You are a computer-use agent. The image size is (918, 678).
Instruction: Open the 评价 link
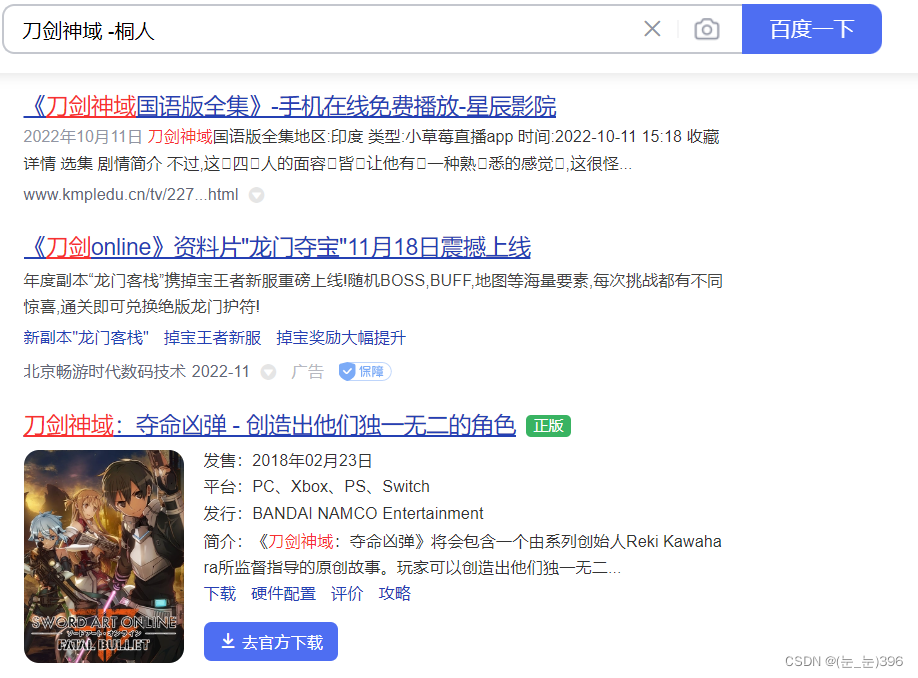pyautogui.click(x=347, y=594)
